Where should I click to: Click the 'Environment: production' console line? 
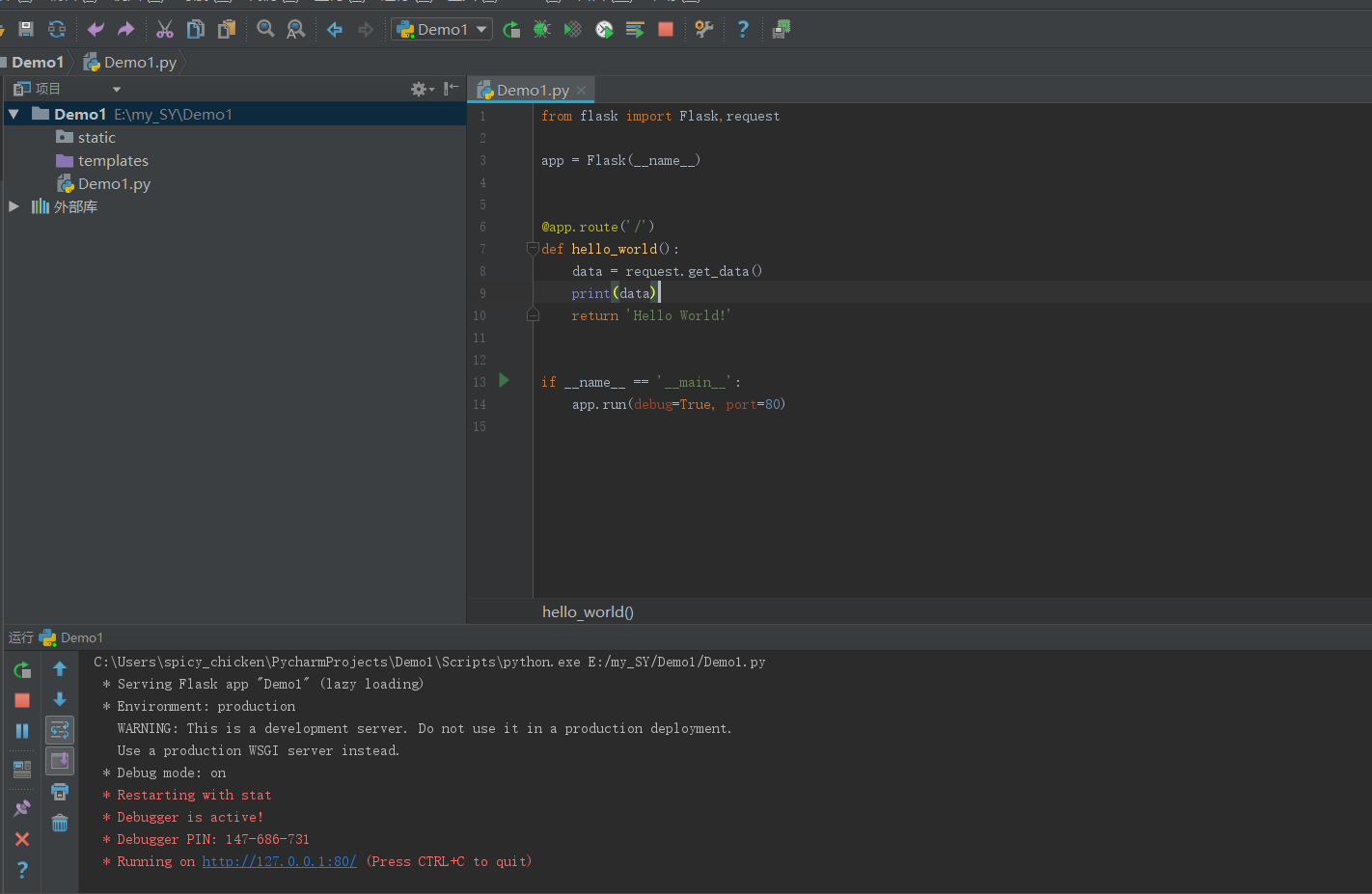pyautogui.click(x=199, y=706)
